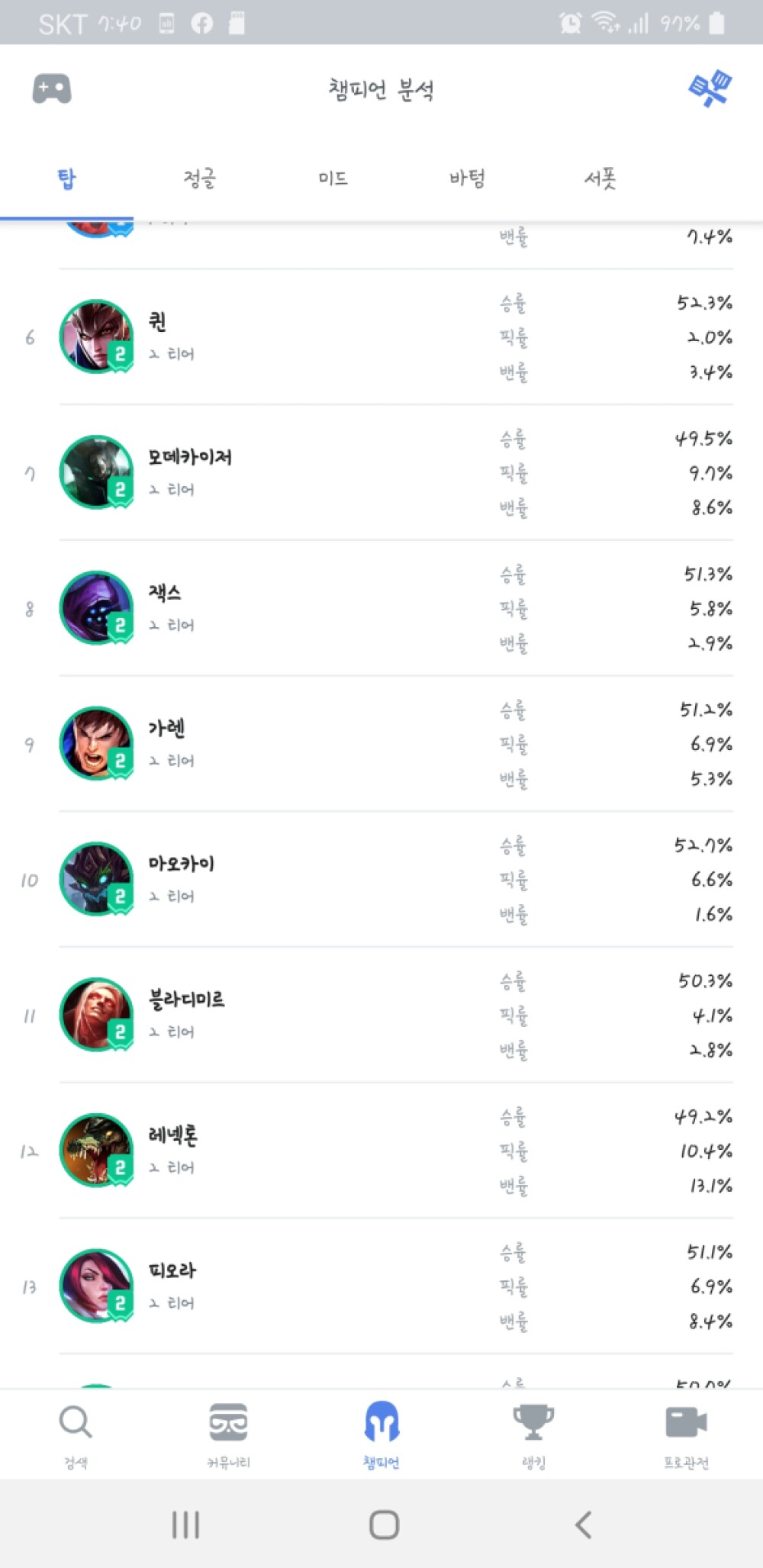Screen dimensions: 763x1568
Task: Switch to the 서폿 tab
Action: pos(600,179)
